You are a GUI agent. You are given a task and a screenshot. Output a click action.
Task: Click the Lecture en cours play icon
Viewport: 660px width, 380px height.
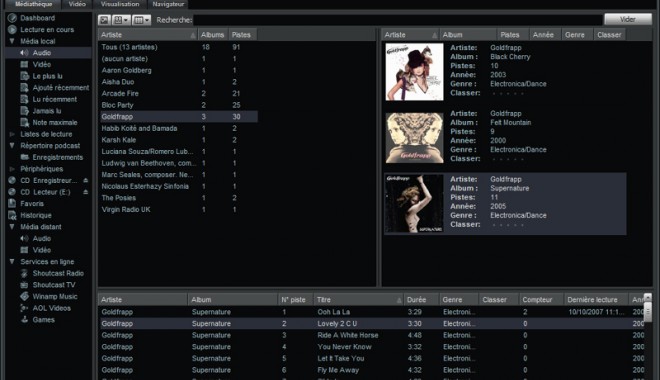[12, 29]
